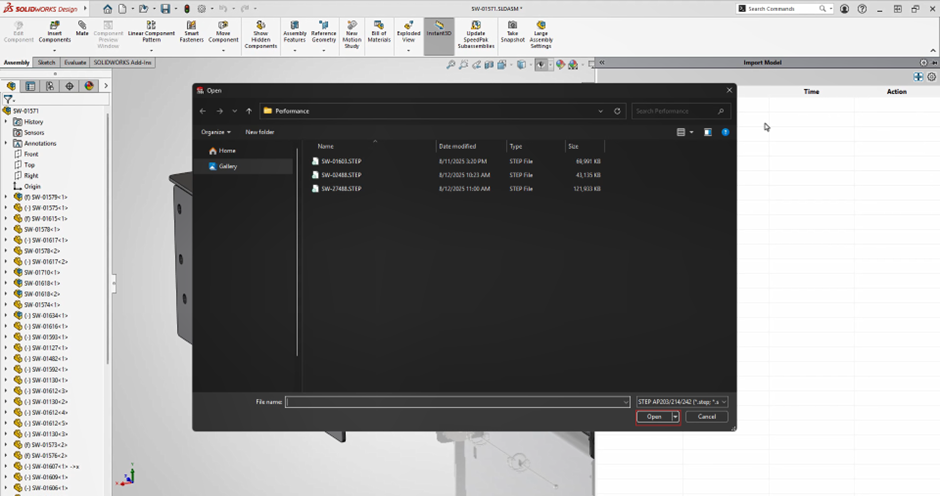940x496 pixels.
Task: Select the SW-02488.STEP file
Action: coord(341,175)
